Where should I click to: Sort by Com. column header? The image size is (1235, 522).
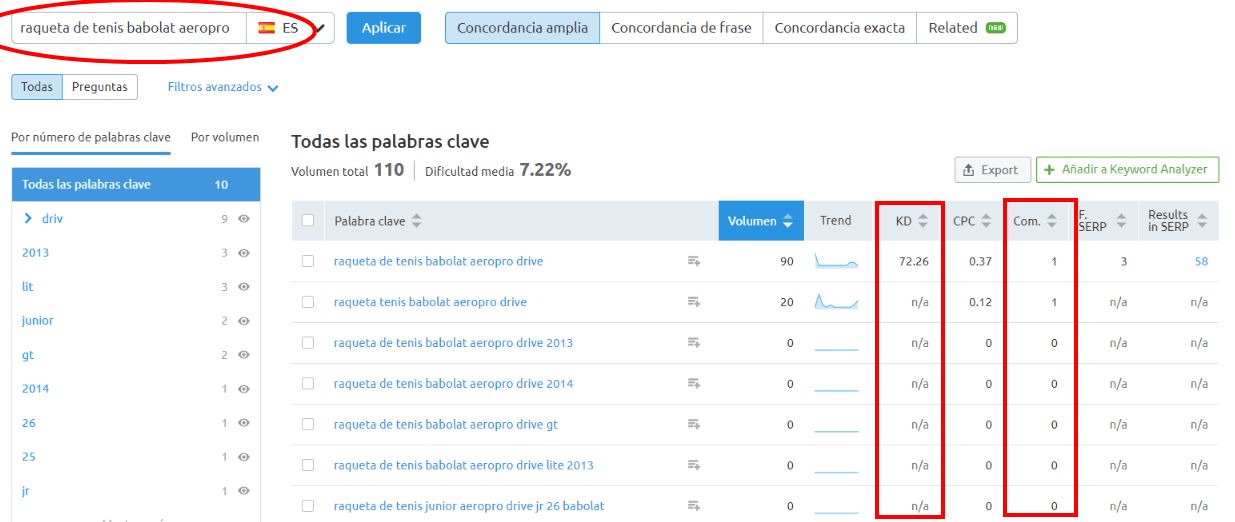click(1035, 221)
